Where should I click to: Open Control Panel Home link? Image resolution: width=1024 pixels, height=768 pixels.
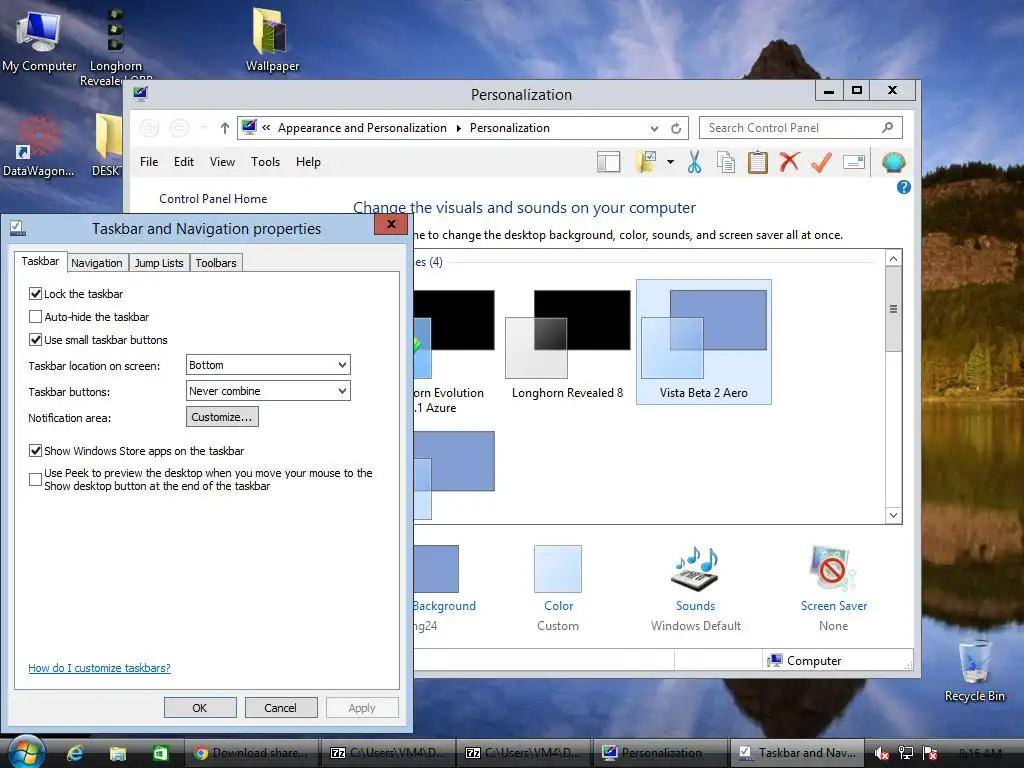coord(213,199)
